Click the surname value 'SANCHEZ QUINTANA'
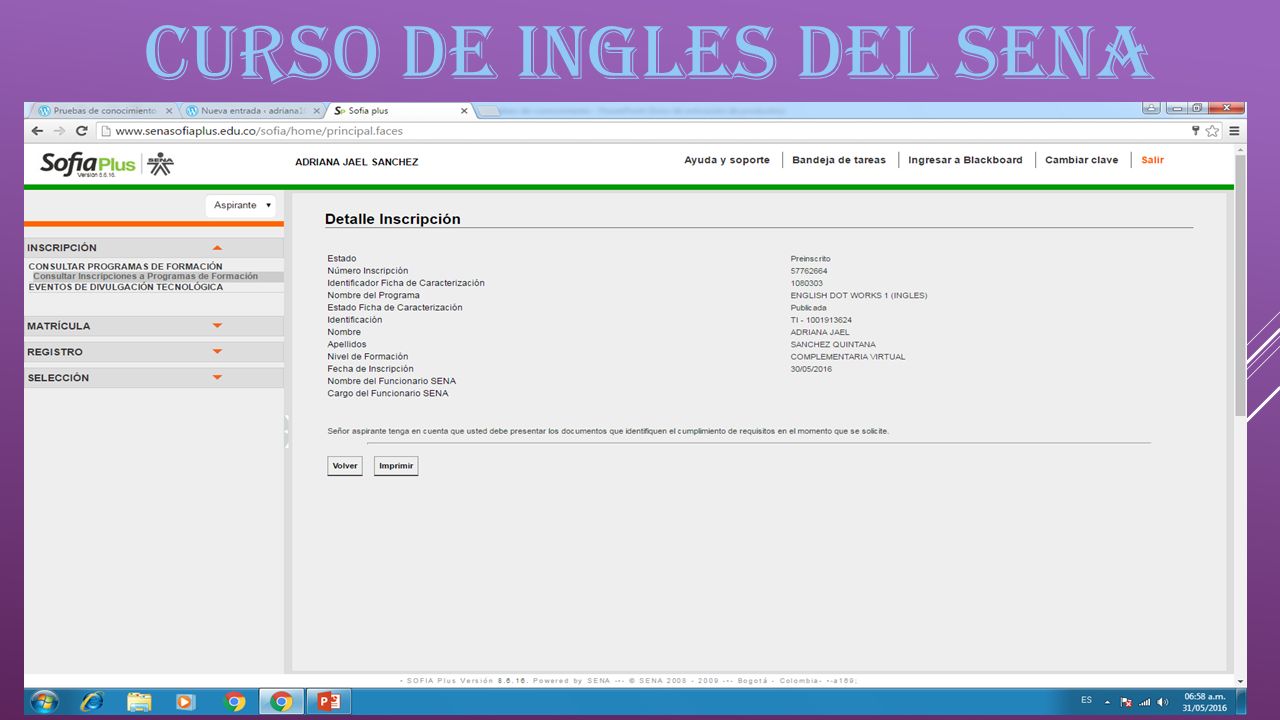The image size is (1280, 720). (x=833, y=344)
